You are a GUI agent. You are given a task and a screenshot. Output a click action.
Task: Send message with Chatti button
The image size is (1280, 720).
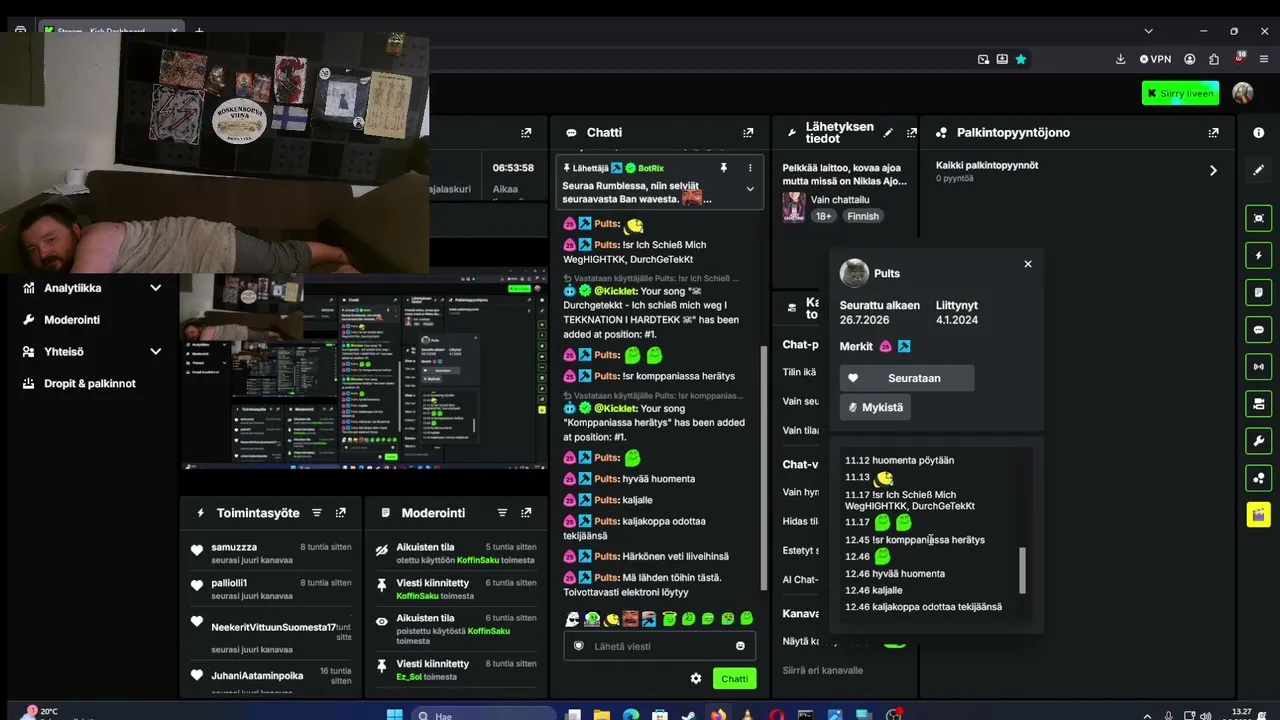pyautogui.click(x=734, y=679)
